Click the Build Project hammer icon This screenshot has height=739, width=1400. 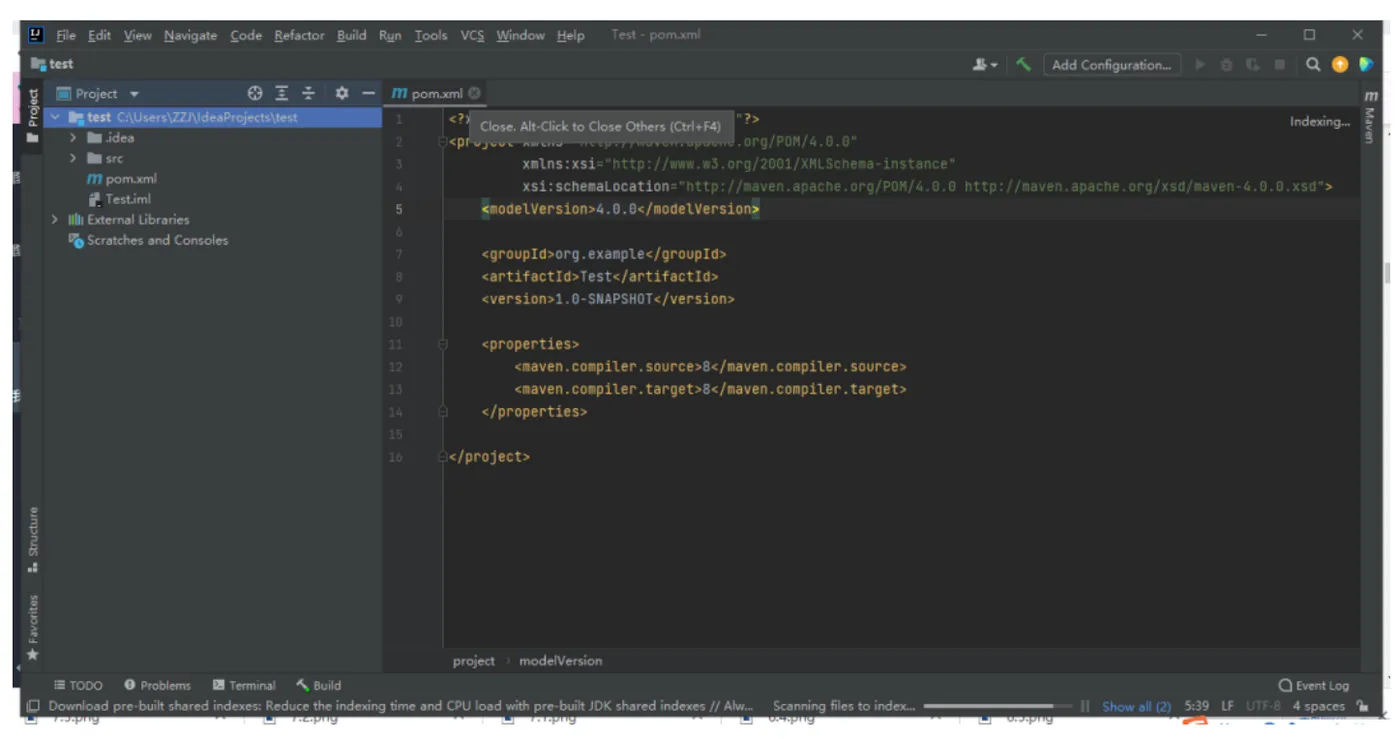coord(1023,65)
